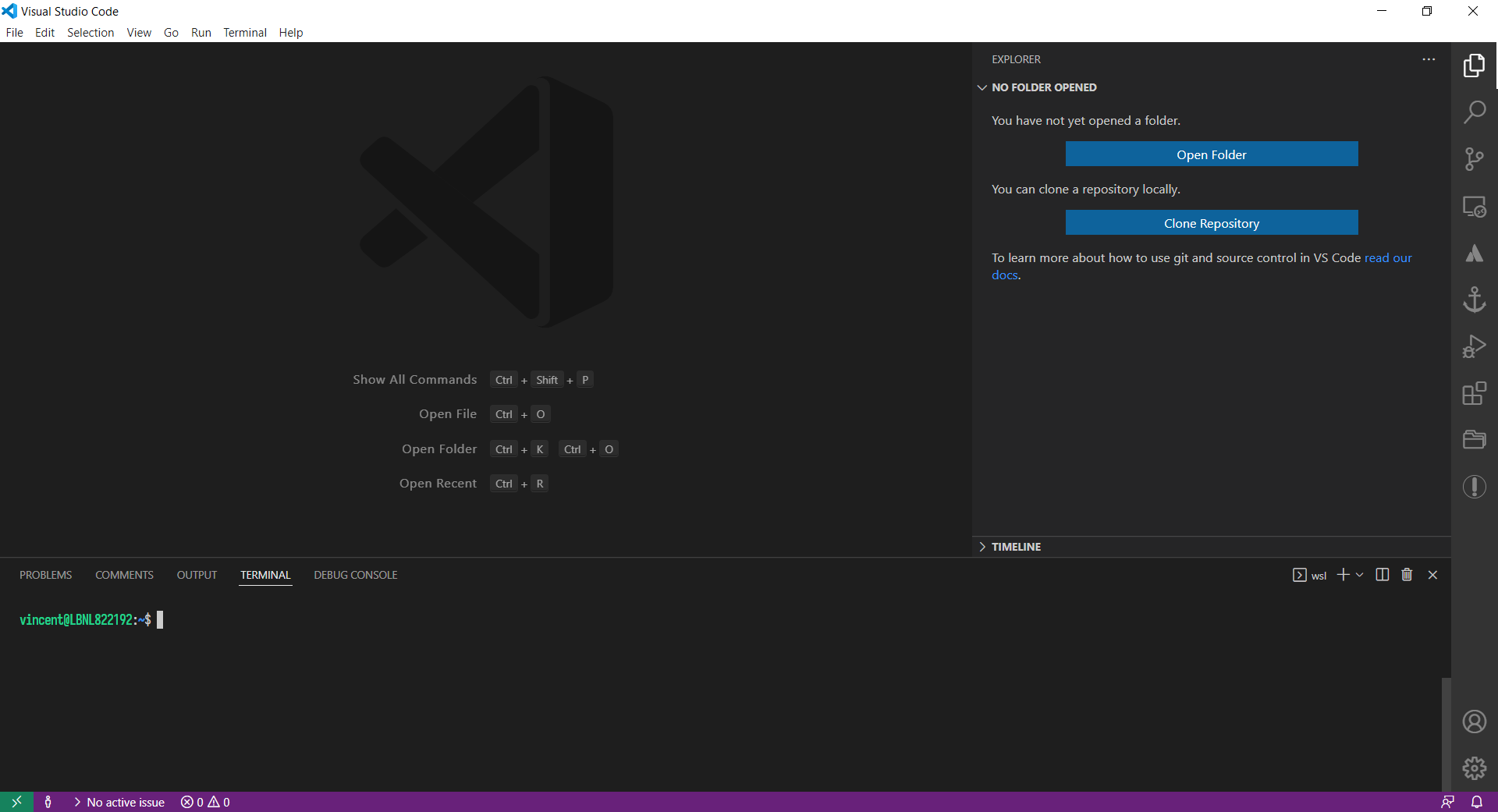Image resolution: width=1498 pixels, height=812 pixels.
Task: Click the feedback person icon in status bar
Action: coord(1447,802)
